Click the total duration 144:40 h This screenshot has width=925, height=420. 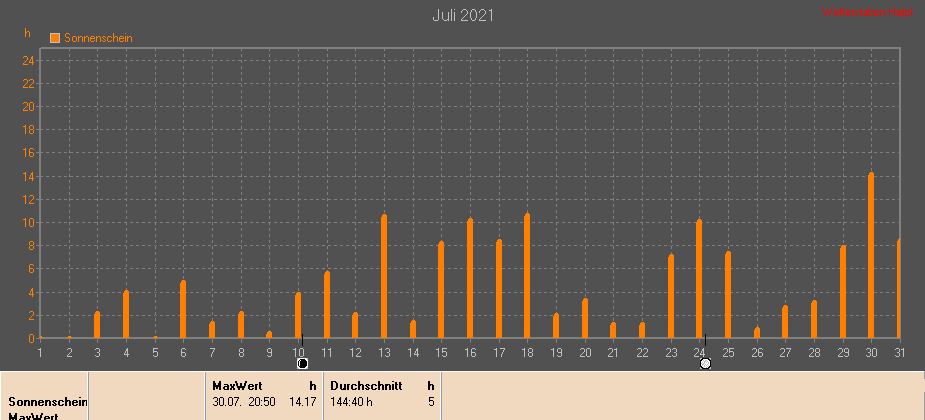point(351,402)
